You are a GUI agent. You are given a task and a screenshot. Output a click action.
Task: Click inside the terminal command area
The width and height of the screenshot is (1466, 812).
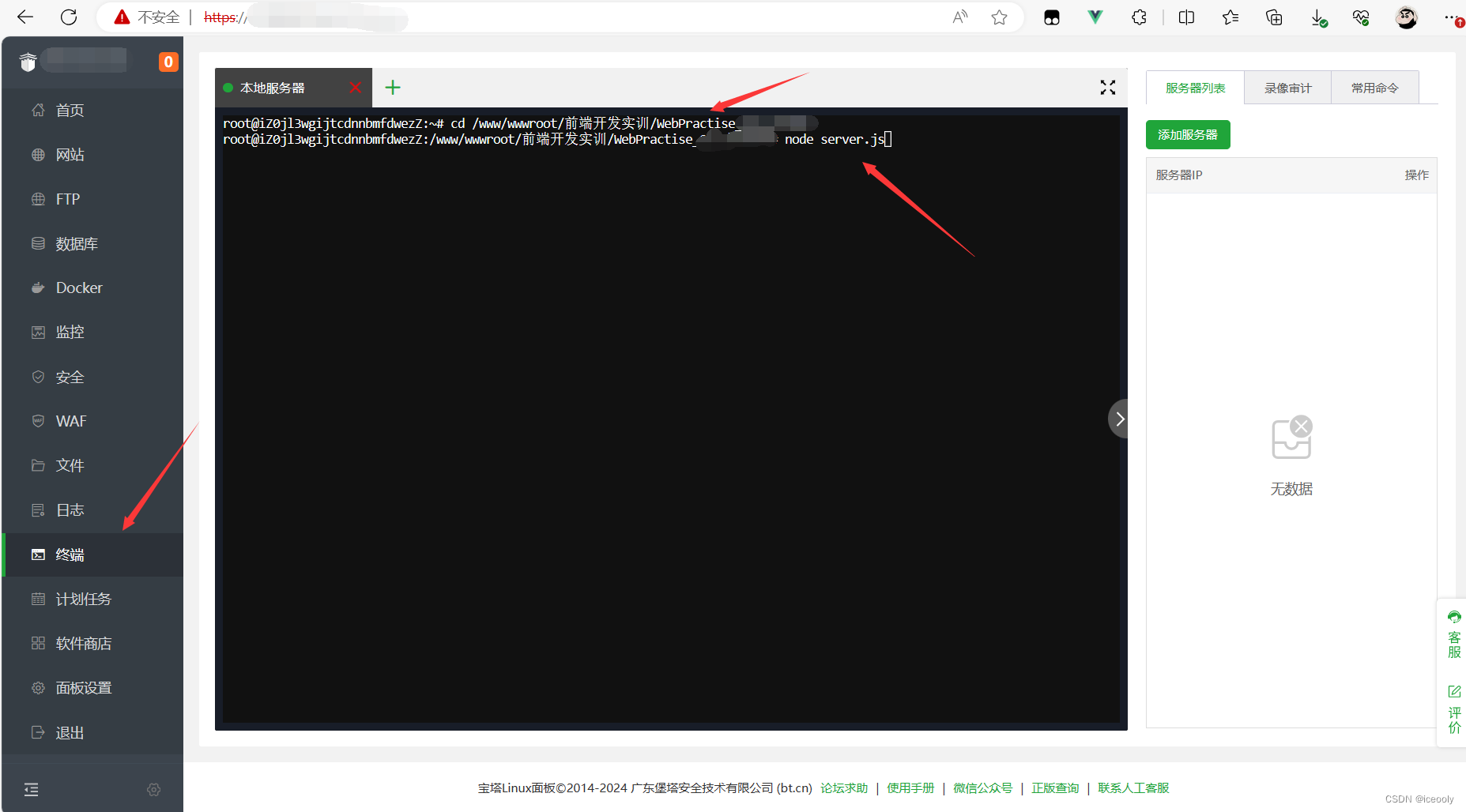tap(671, 419)
